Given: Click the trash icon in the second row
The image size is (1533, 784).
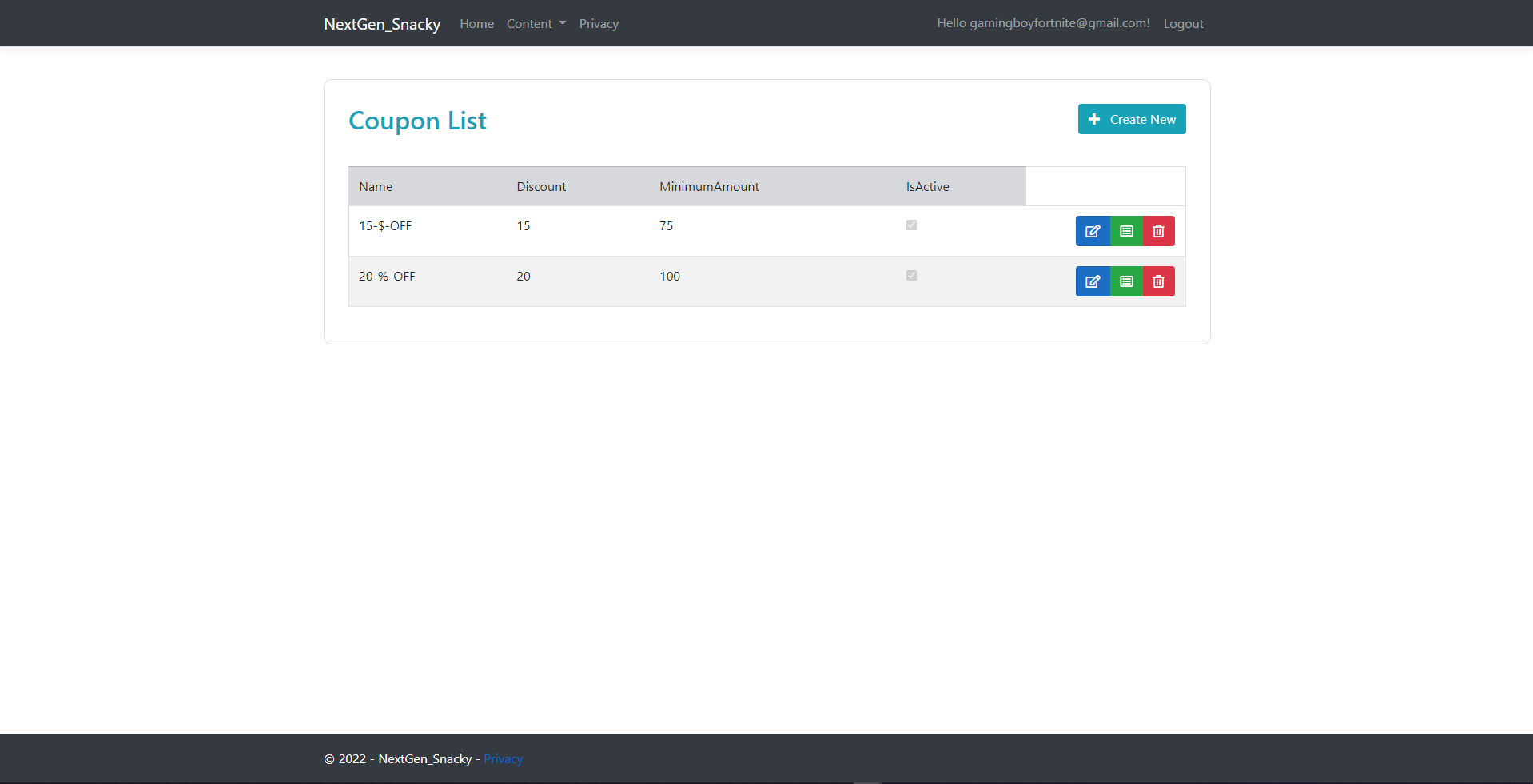Looking at the screenshot, I should click(1158, 281).
